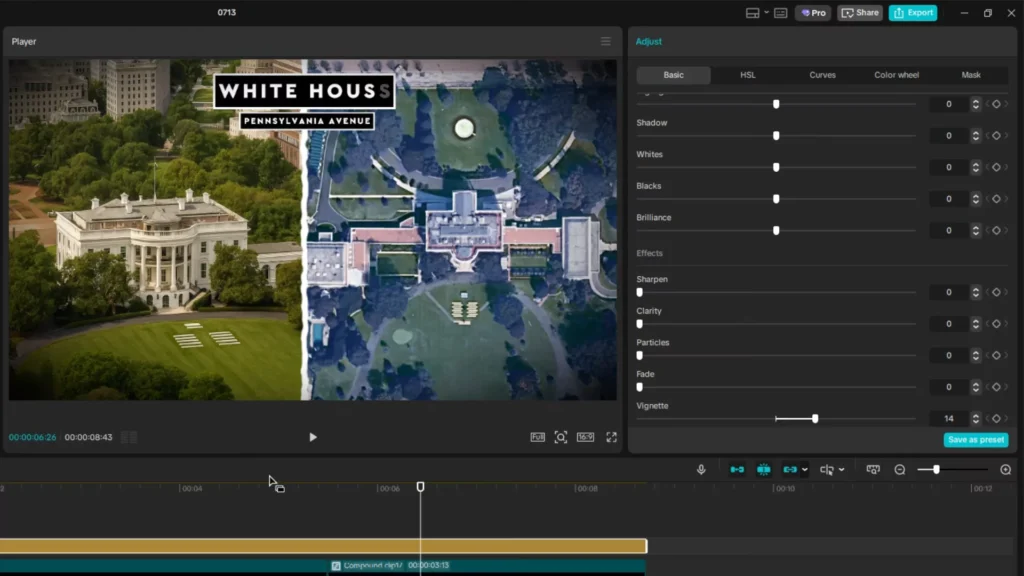Toggle auto snapping on timeline
The height and width of the screenshot is (576, 1024).
[763, 470]
